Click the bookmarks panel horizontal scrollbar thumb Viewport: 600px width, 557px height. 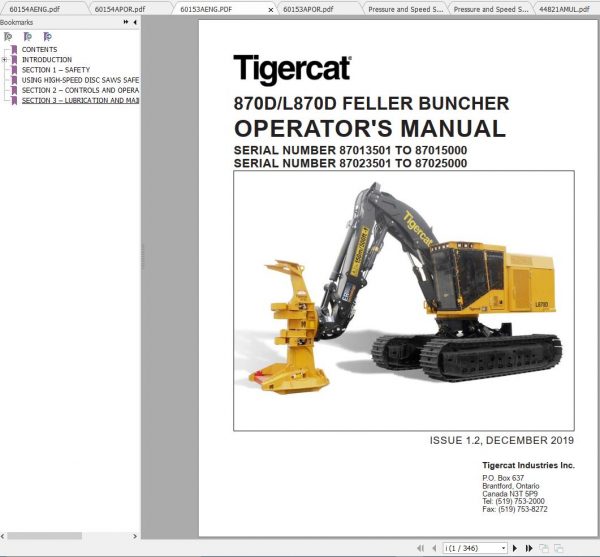coord(44,536)
